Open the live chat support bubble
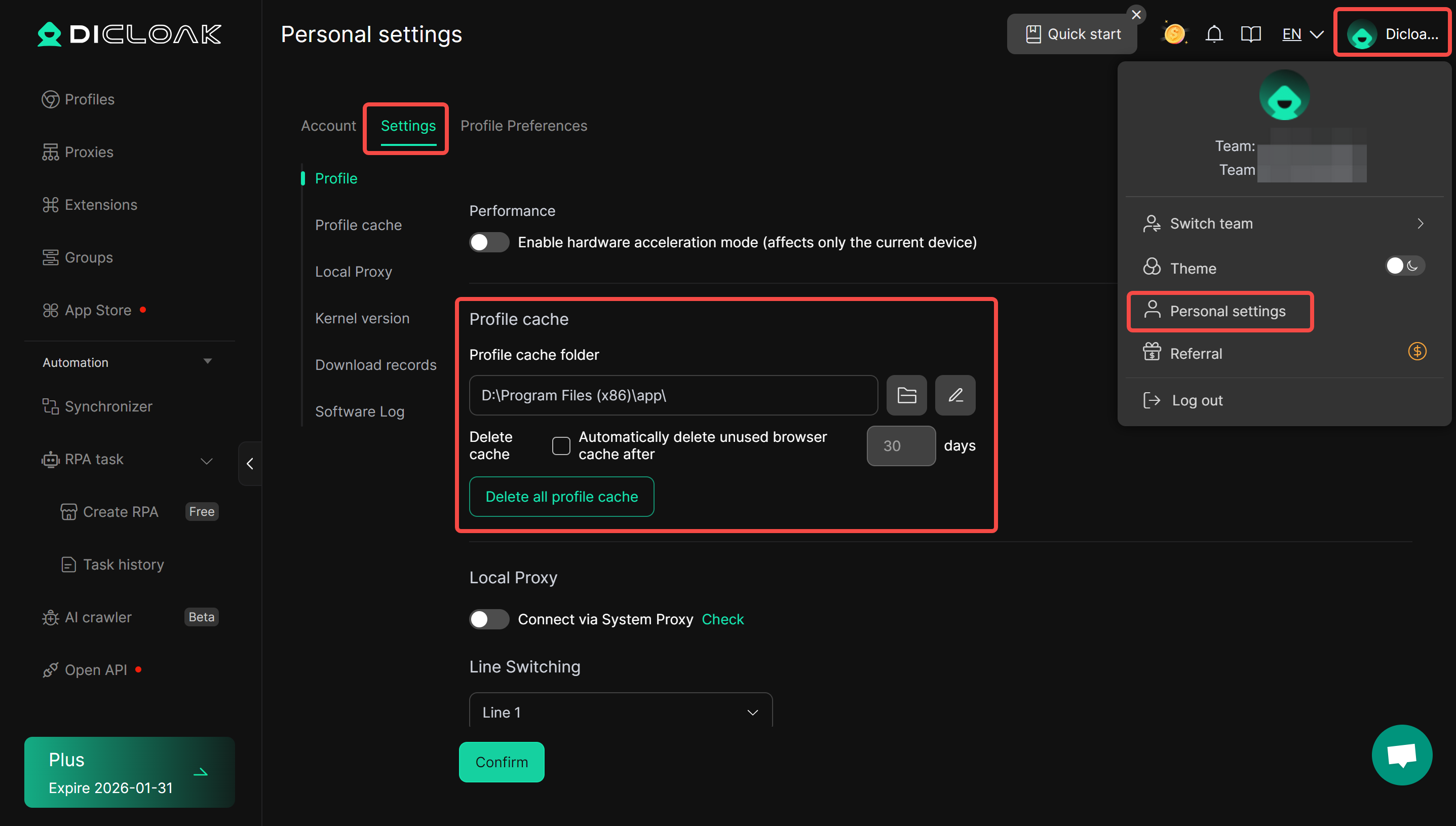The image size is (1456, 826). (x=1402, y=755)
